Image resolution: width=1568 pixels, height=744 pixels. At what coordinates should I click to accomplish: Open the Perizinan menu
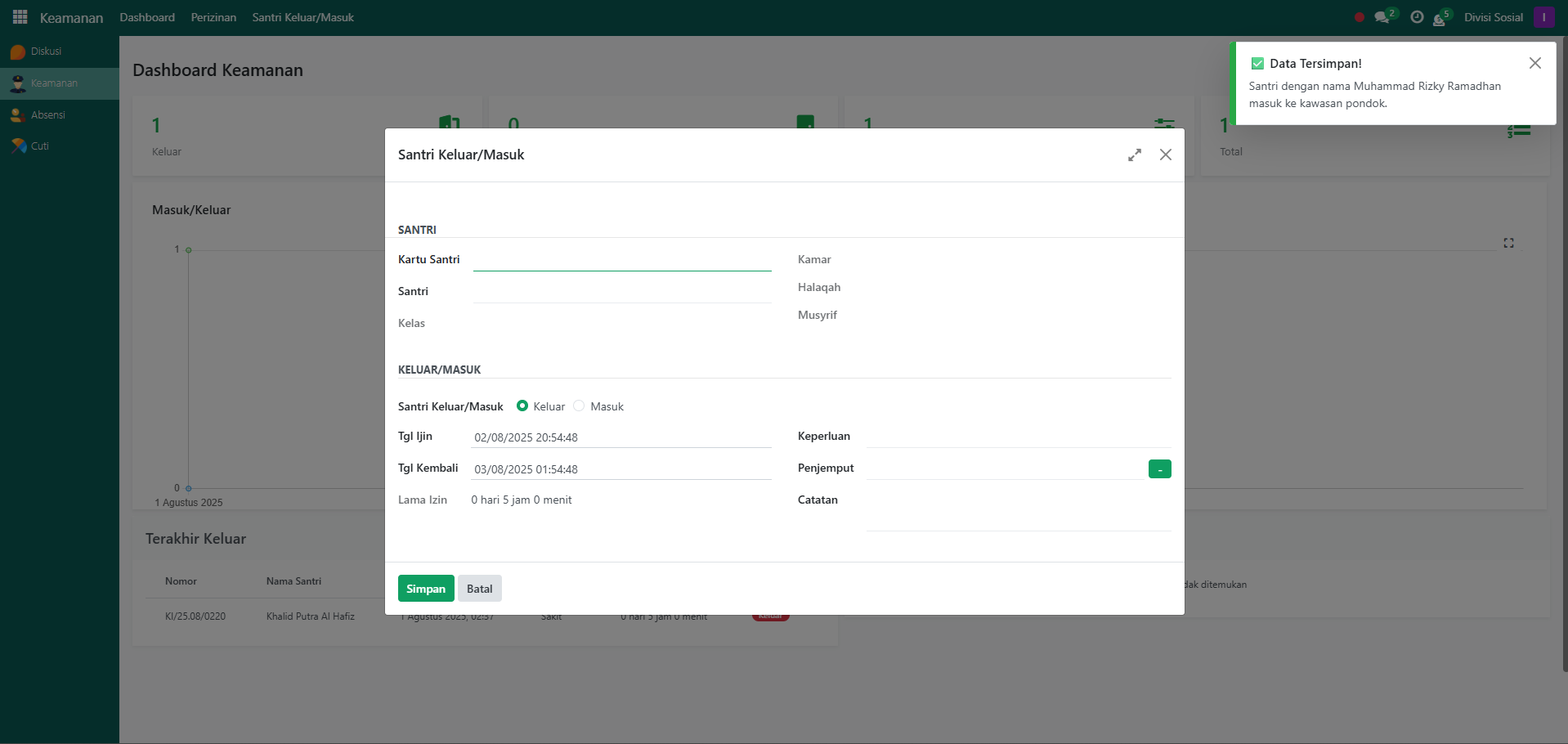pyautogui.click(x=213, y=17)
